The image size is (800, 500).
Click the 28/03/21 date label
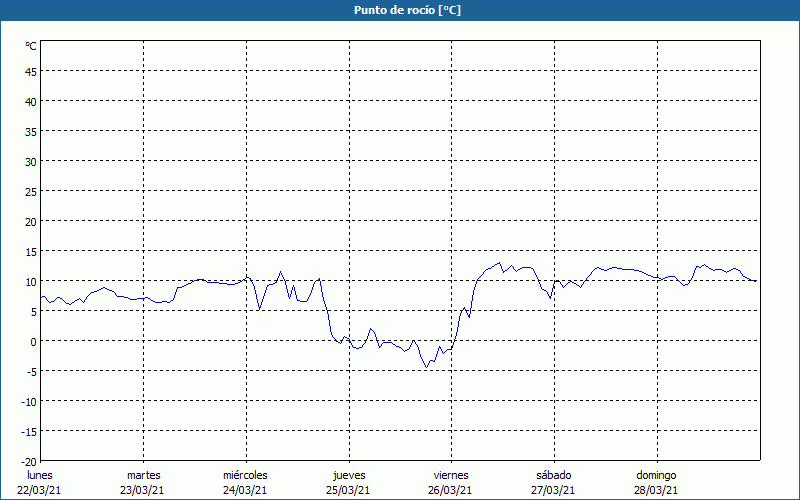(x=656, y=490)
